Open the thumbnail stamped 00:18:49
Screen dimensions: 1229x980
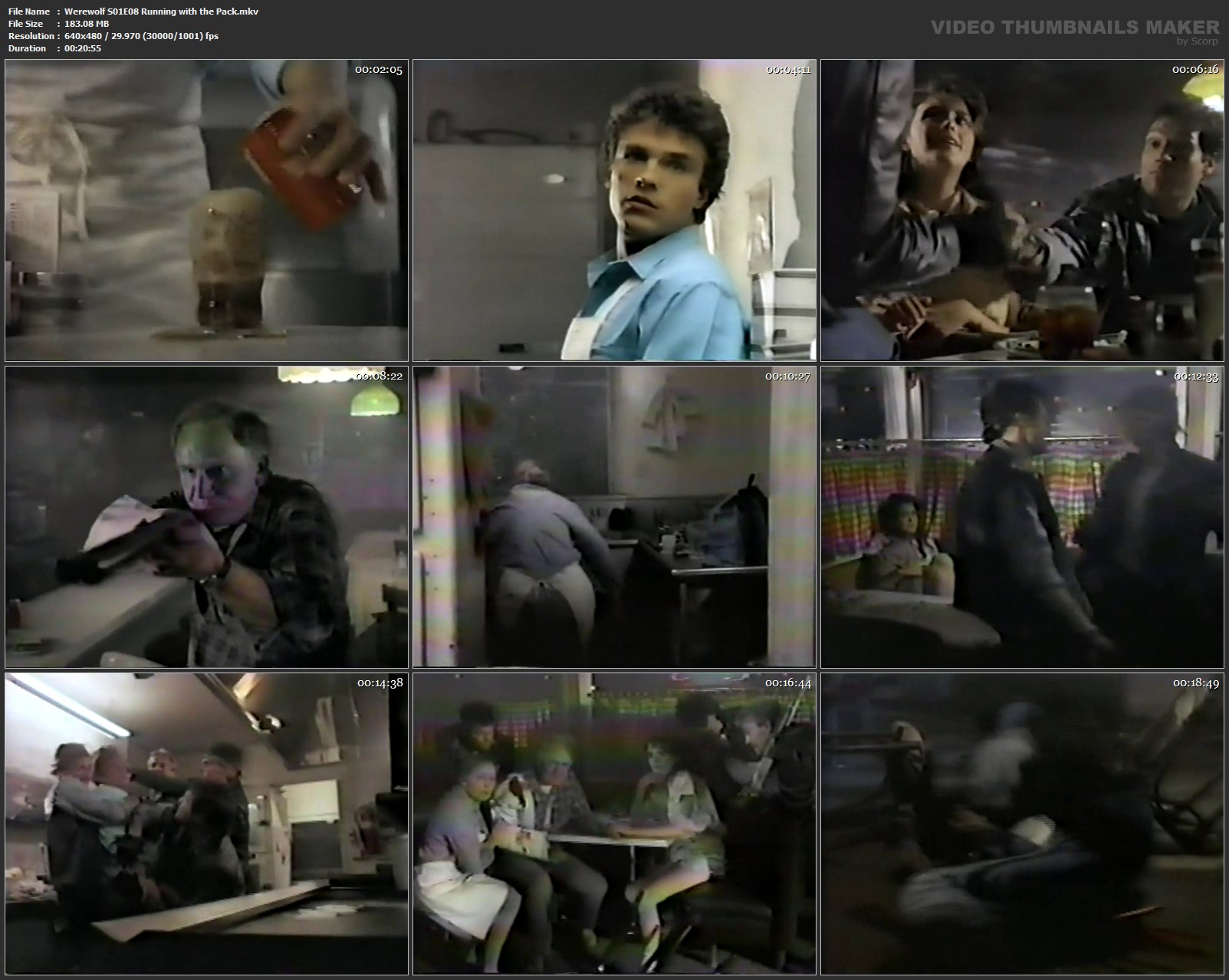1022,824
